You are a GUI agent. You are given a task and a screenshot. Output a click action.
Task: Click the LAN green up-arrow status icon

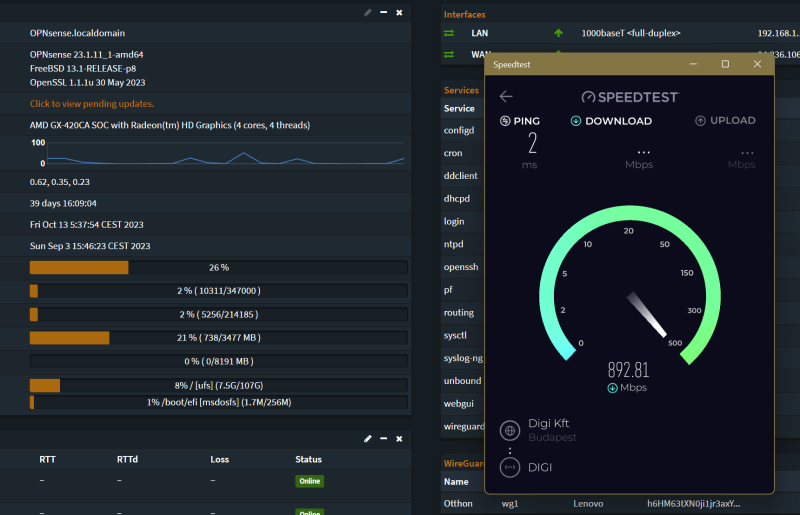coord(558,33)
